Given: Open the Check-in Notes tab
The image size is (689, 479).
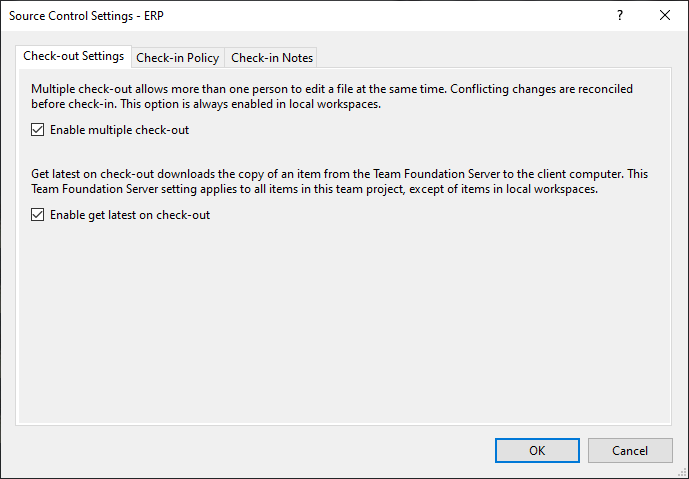Looking at the screenshot, I should pos(272,58).
